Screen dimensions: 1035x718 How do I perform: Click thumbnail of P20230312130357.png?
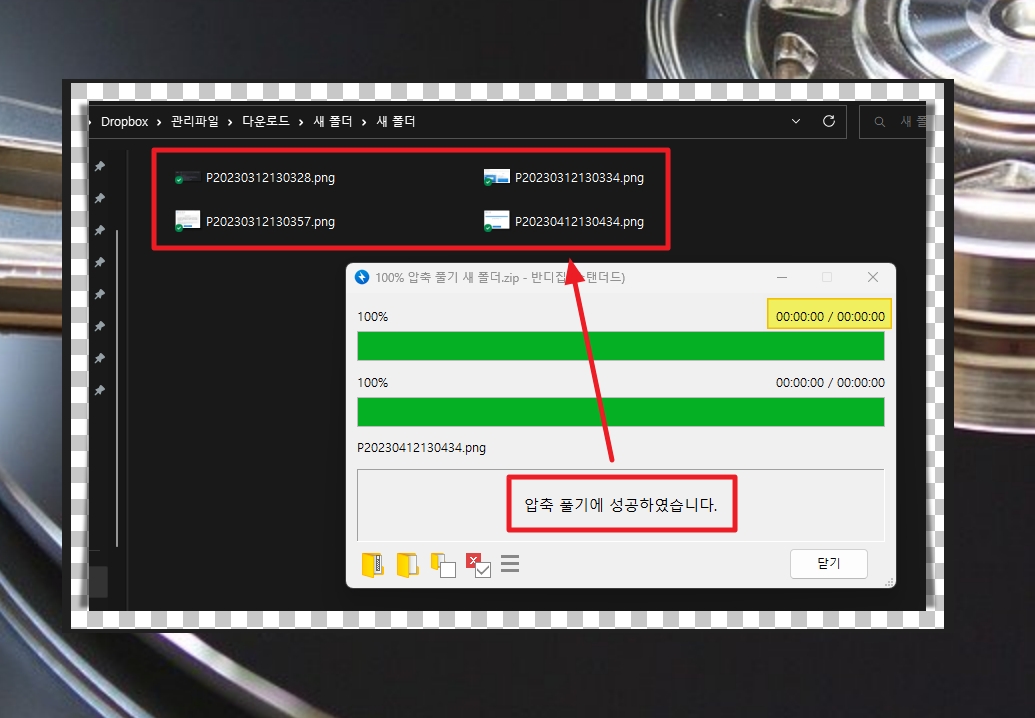(187, 220)
